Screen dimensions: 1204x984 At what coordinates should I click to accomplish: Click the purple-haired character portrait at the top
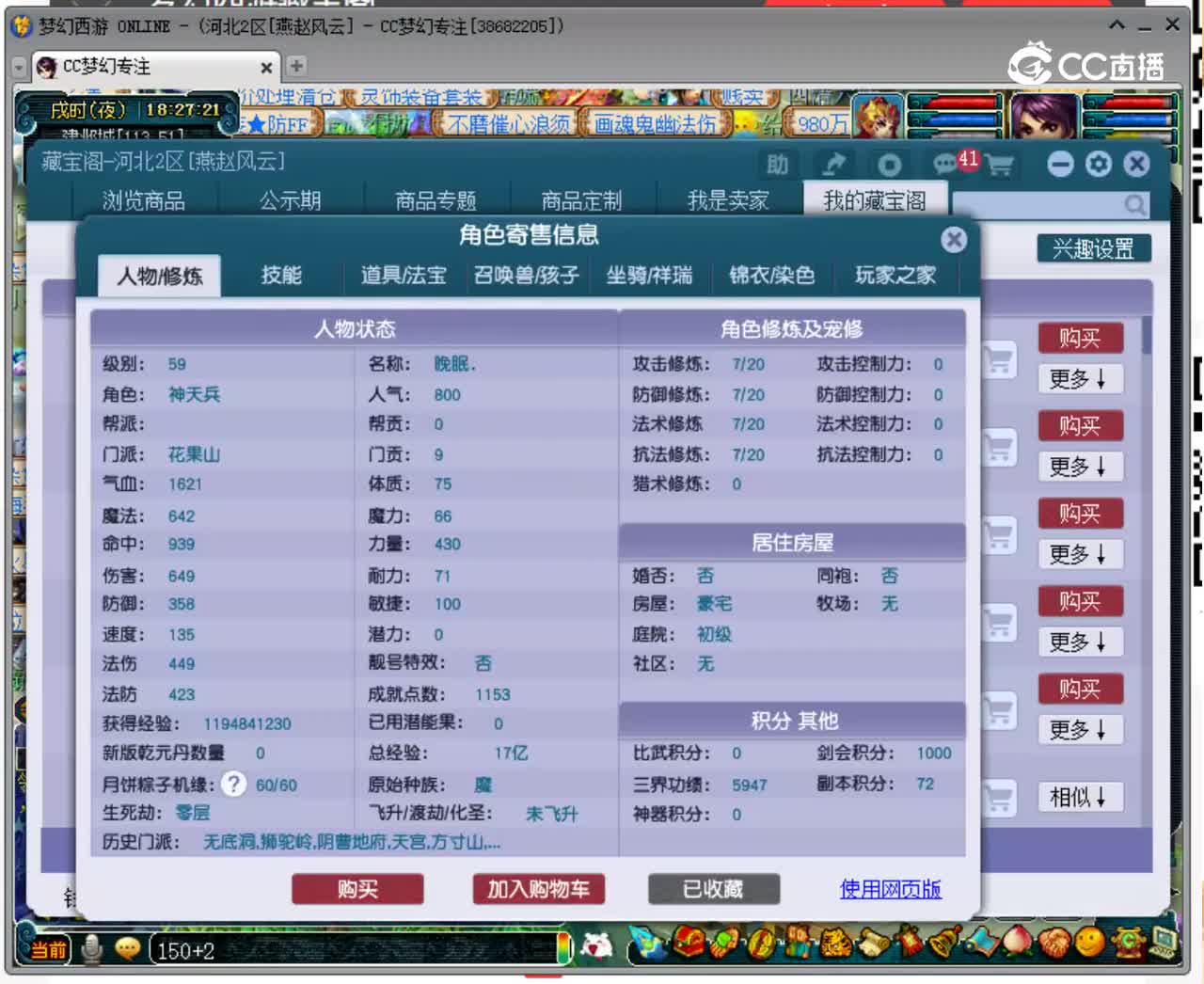[x=1044, y=117]
